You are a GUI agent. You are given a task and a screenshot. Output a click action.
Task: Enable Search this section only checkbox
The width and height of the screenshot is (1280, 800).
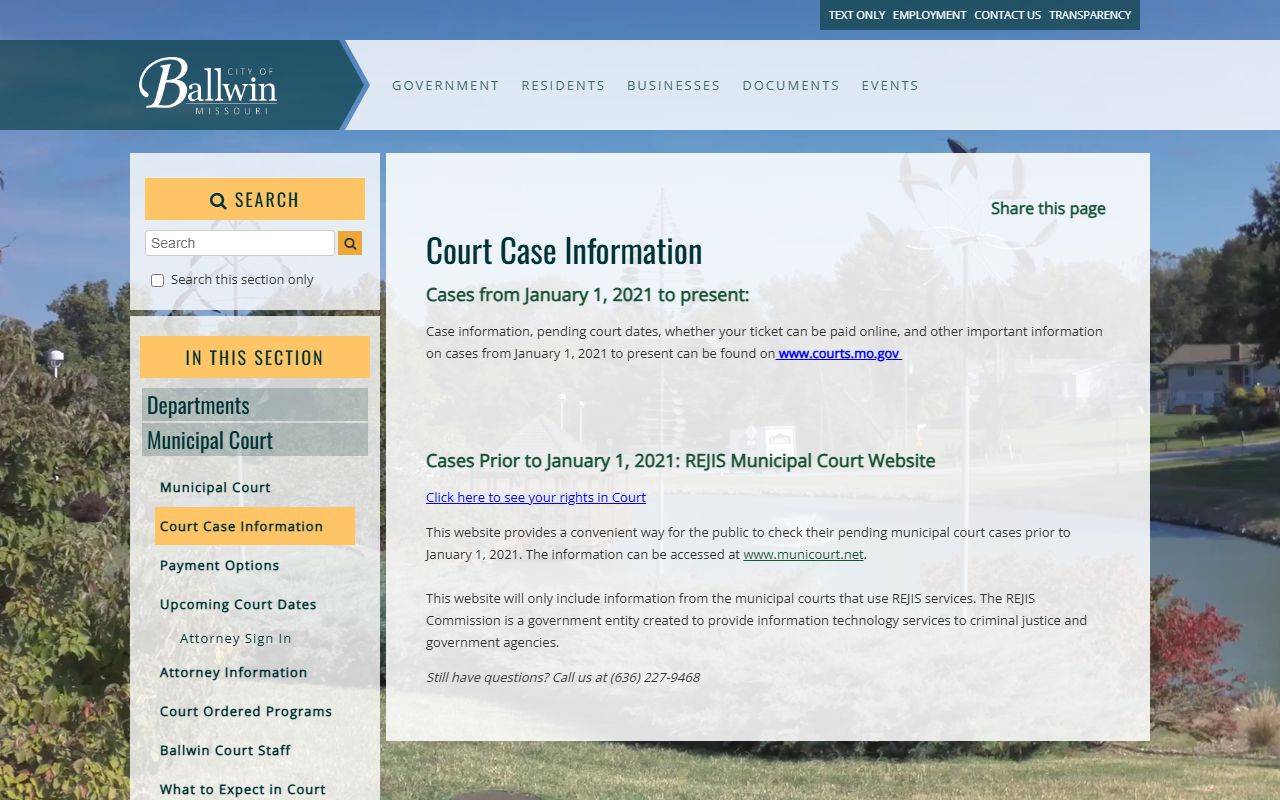pyautogui.click(x=157, y=280)
